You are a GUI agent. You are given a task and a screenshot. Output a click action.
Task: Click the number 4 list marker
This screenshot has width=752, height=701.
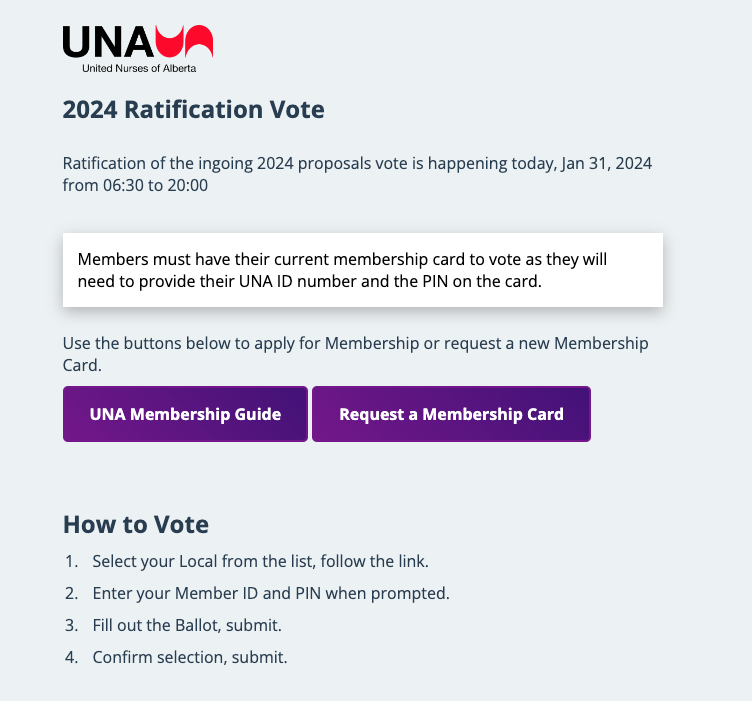[71, 658]
